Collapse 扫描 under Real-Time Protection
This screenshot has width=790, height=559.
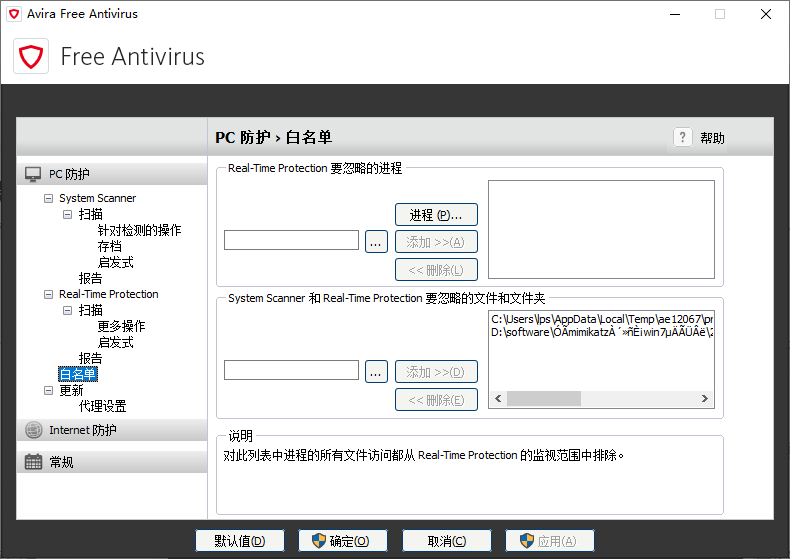pyautogui.click(x=67, y=311)
